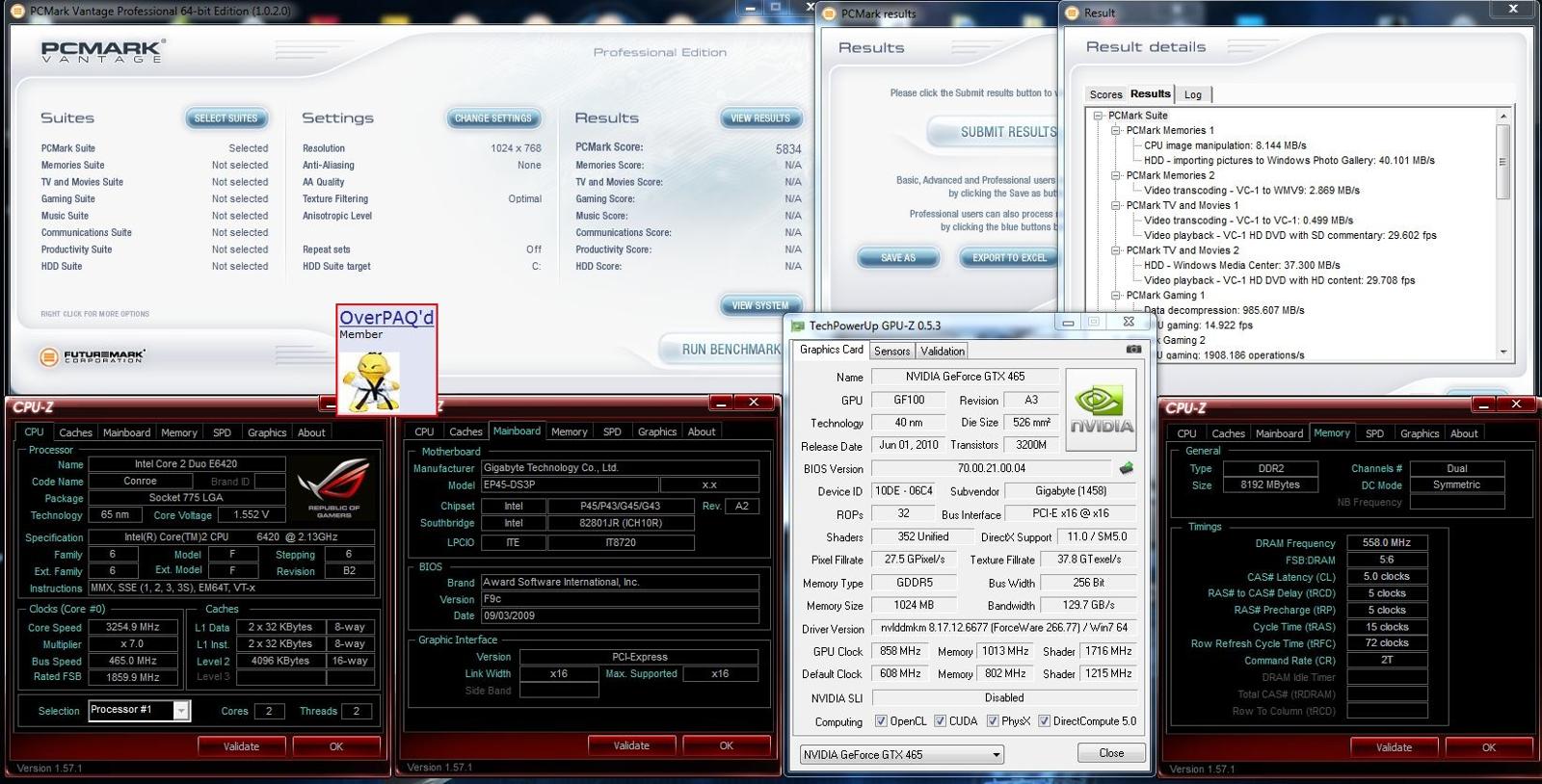1542x784 pixels.
Task: Click the Submit Results button
Action: pos(995,132)
